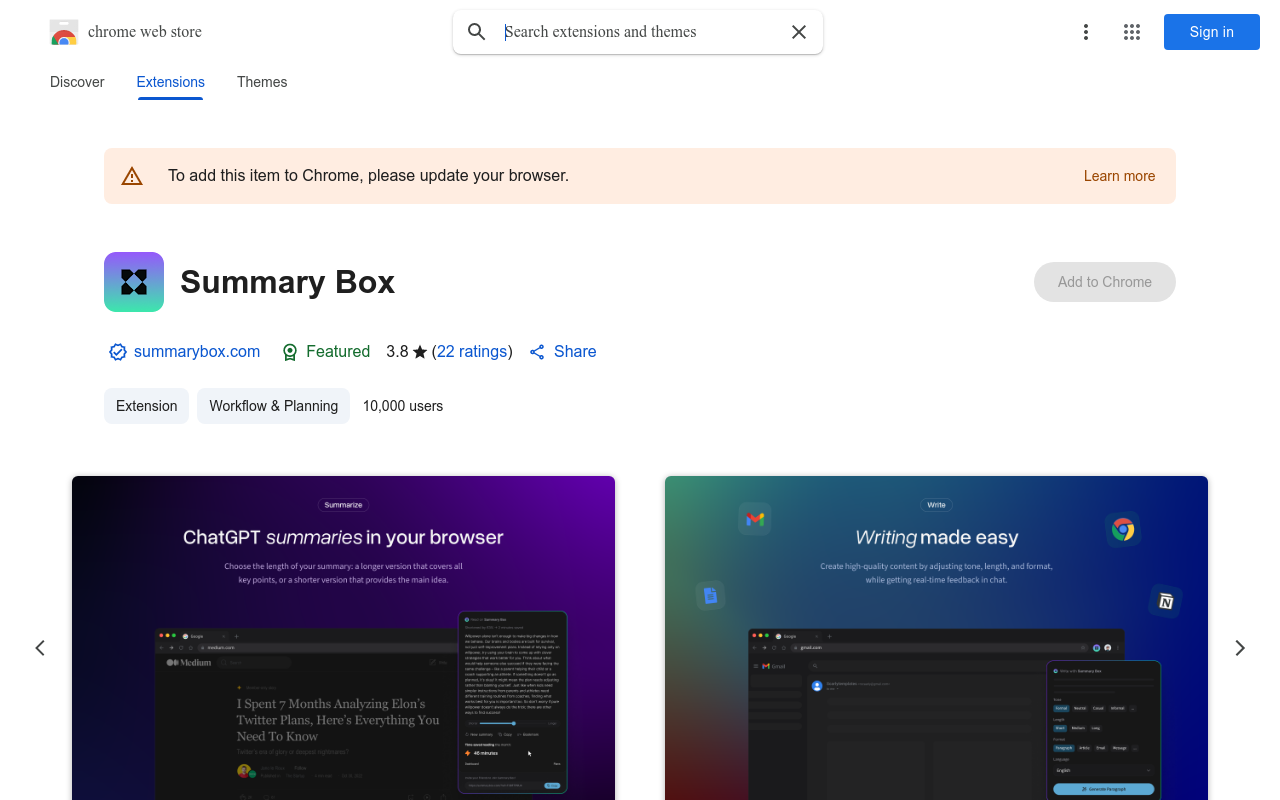
Task: Open the Writing made easy screenshot
Action: pyautogui.click(x=936, y=638)
